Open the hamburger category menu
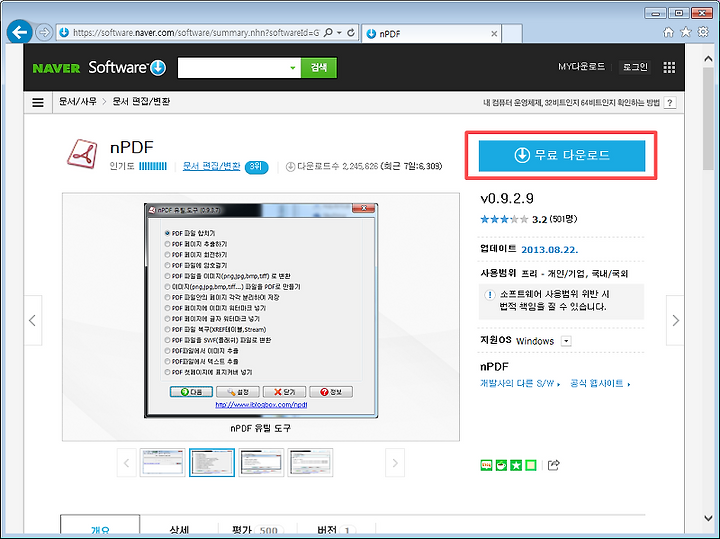The height and width of the screenshot is (539, 720). point(38,102)
